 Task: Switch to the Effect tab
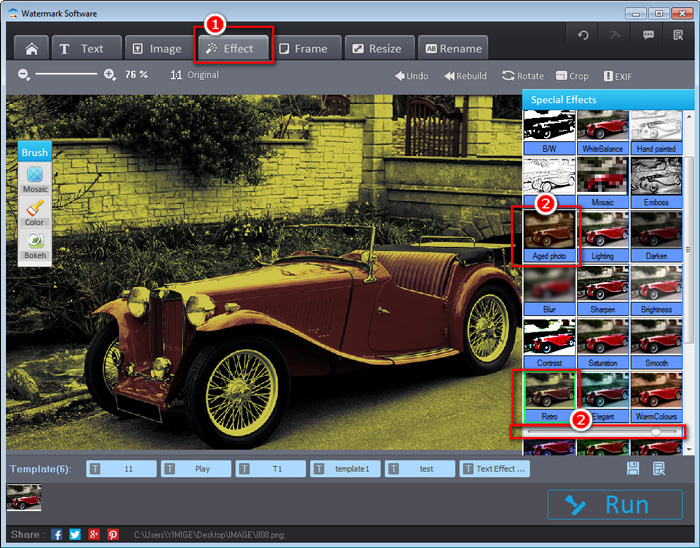point(232,48)
